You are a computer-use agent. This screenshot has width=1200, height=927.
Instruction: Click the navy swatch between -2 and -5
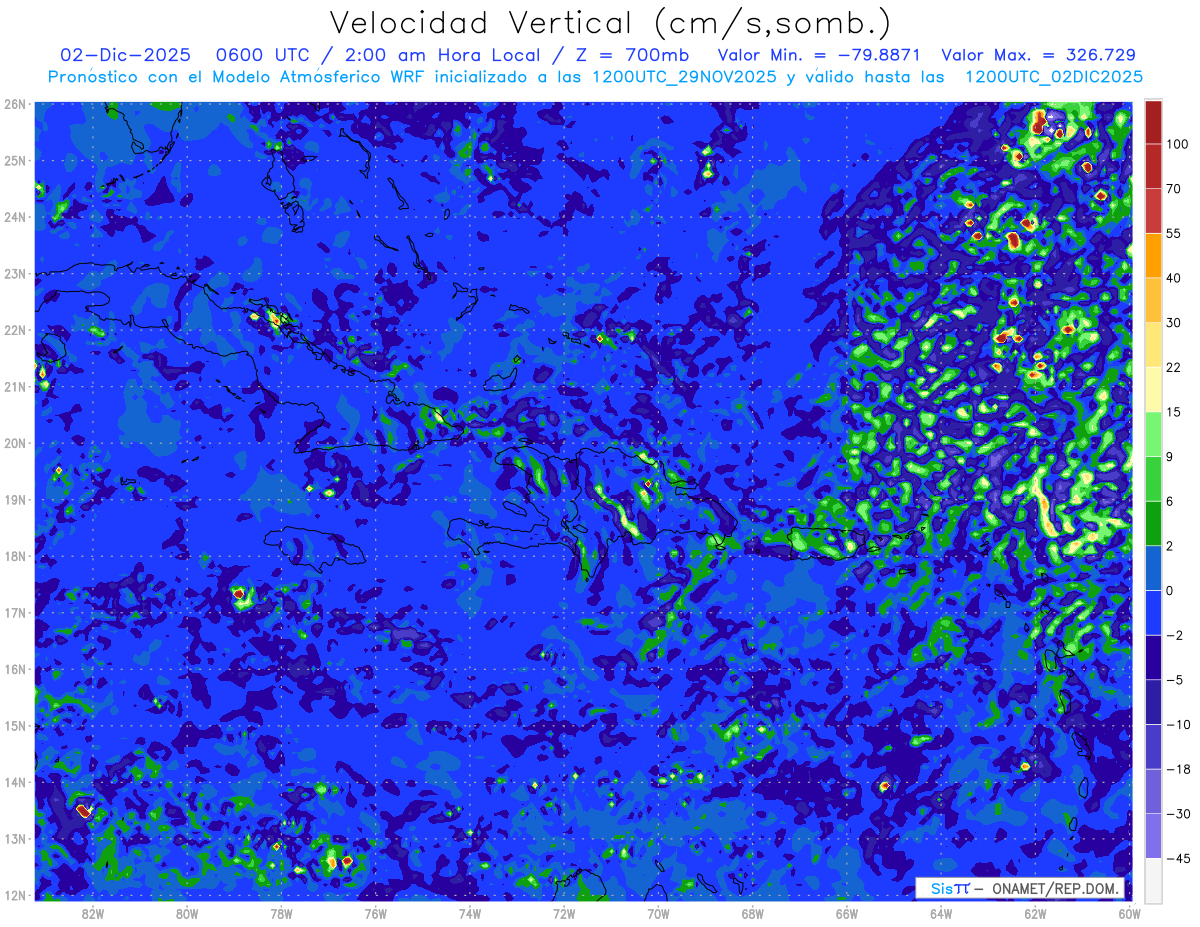pos(1153,657)
